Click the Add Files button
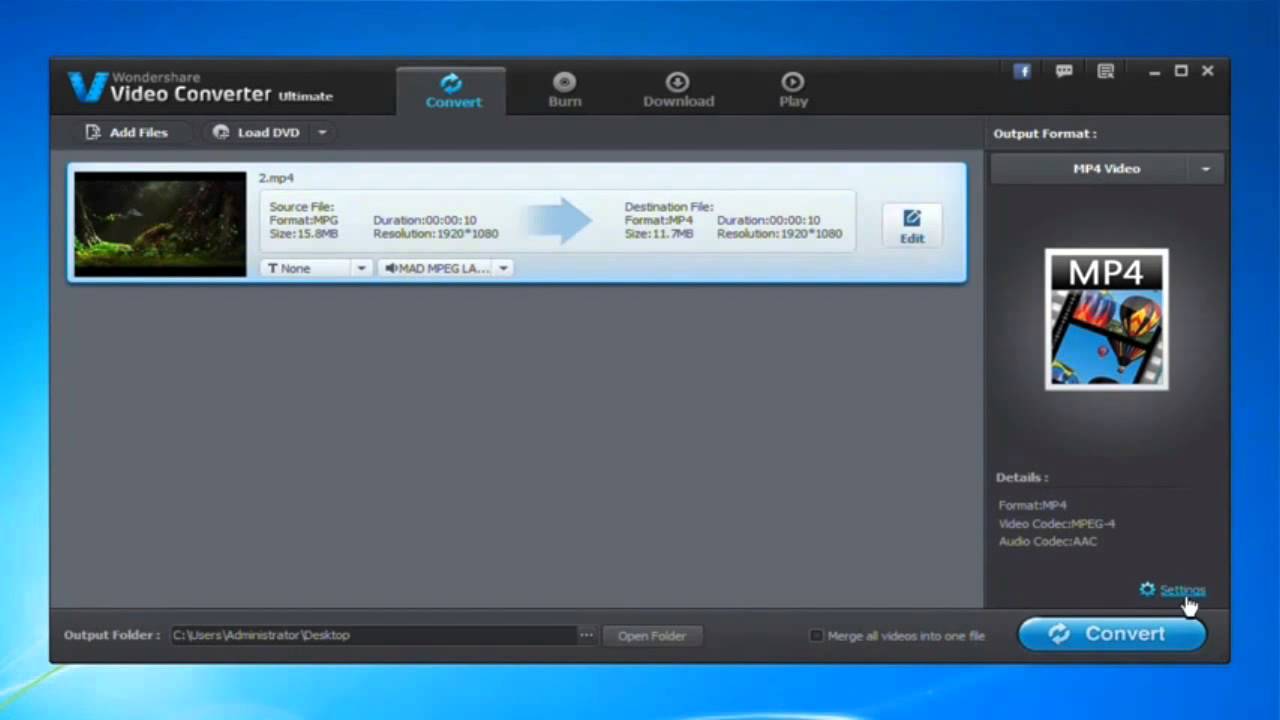 127,132
